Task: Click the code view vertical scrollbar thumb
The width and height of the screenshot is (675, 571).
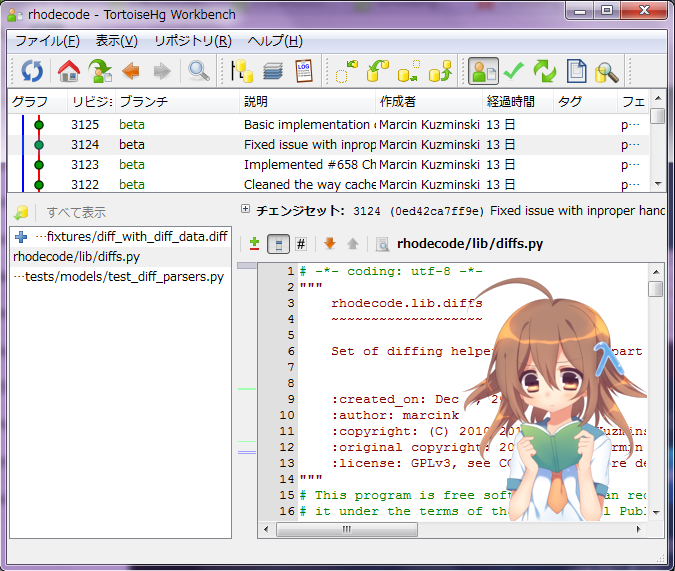Action: (x=655, y=289)
